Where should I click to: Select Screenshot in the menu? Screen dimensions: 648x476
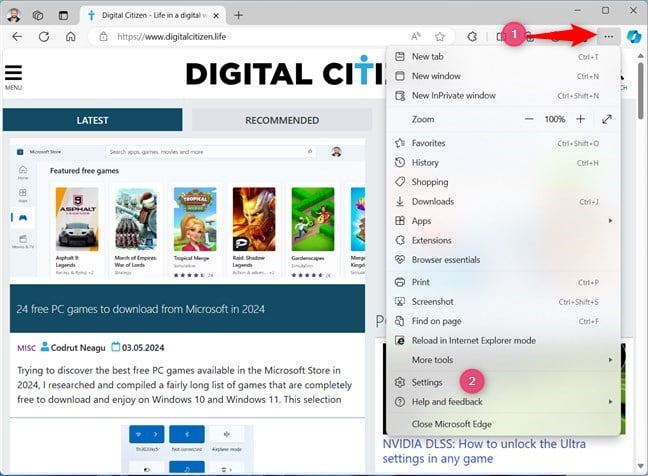click(503, 302)
